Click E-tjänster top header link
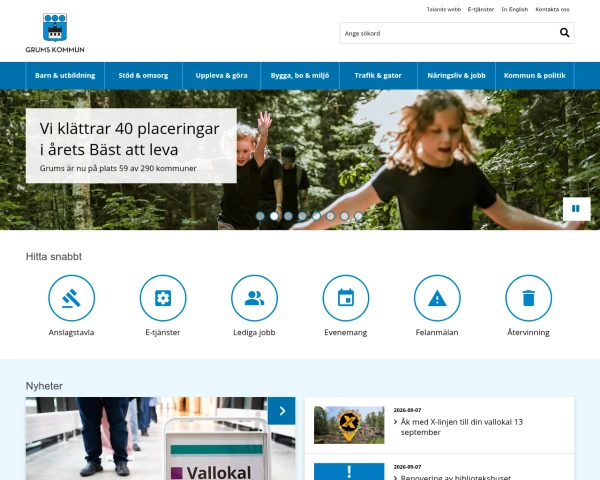This screenshot has width=600, height=480. (x=481, y=9)
